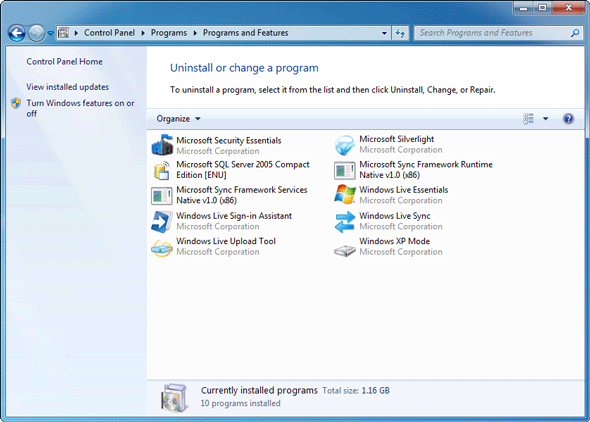Maximize the Programs and Features window

point(542,8)
